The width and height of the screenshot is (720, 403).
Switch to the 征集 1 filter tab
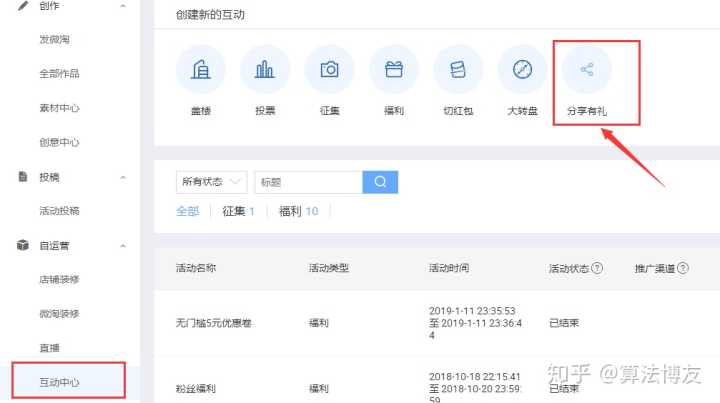pyautogui.click(x=238, y=211)
